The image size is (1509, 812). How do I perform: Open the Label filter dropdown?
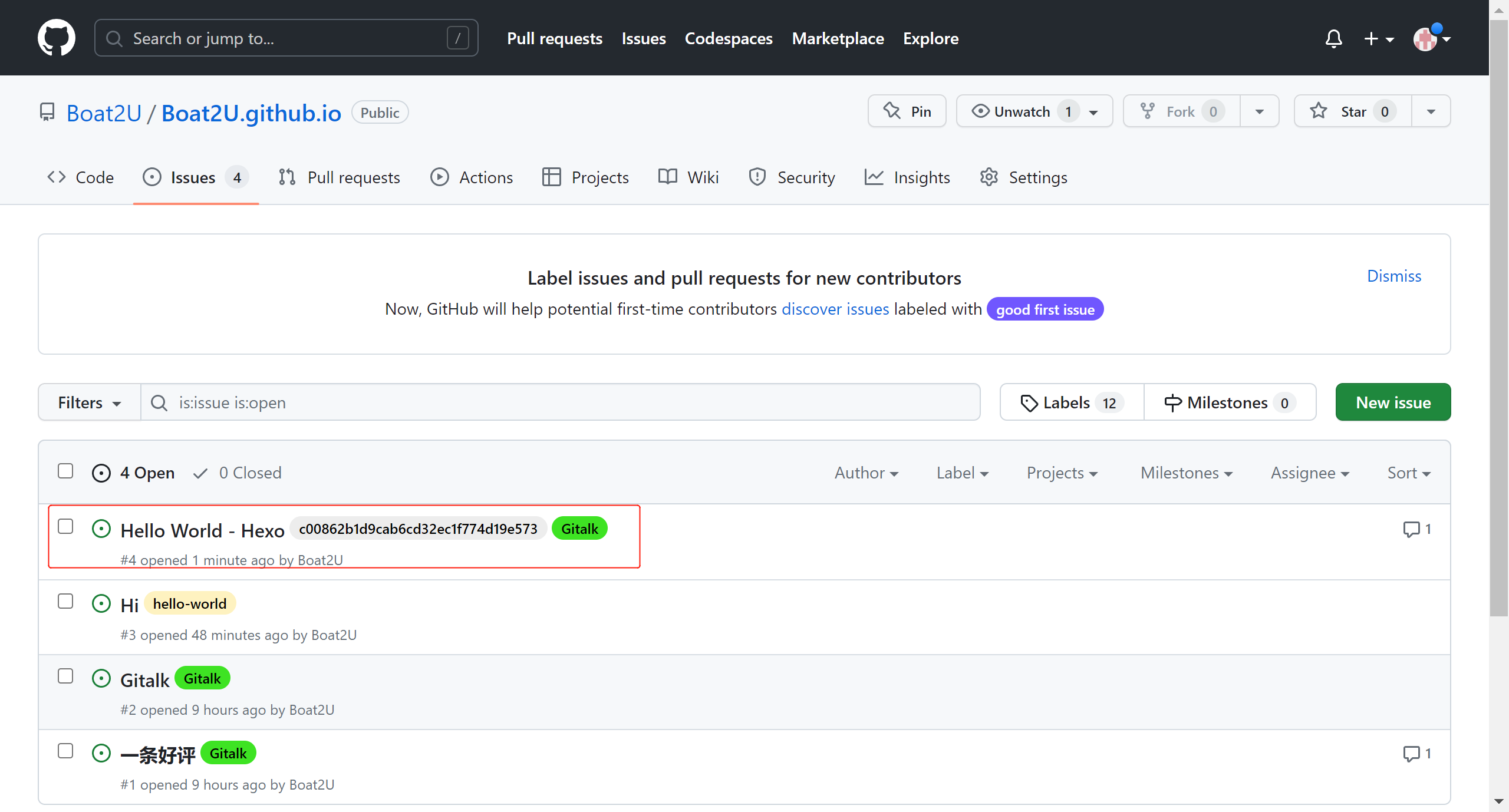(x=963, y=473)
